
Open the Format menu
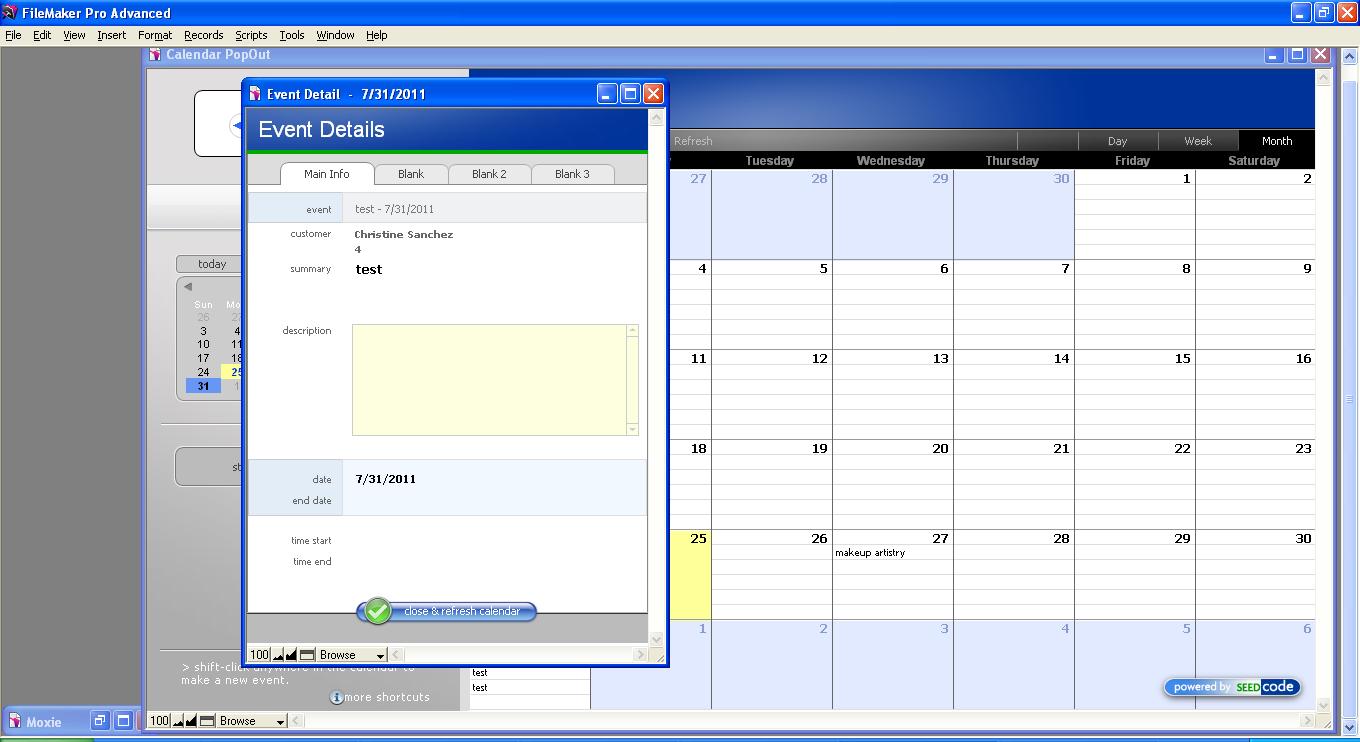click(x=155, y=35)
